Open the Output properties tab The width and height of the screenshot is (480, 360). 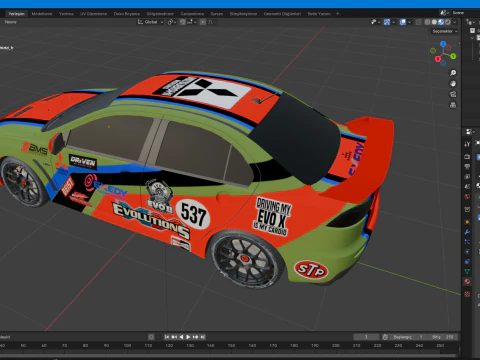click(467, 166)
